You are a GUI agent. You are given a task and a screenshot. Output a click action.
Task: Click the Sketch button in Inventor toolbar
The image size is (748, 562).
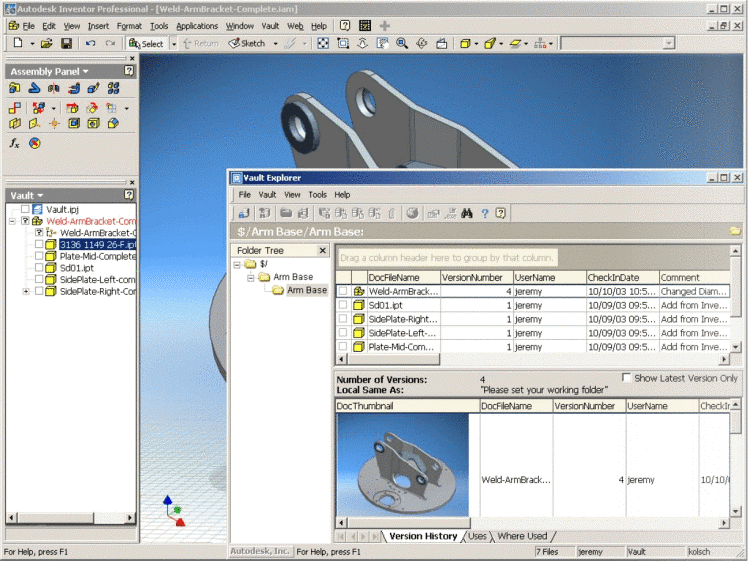[248, 43]
